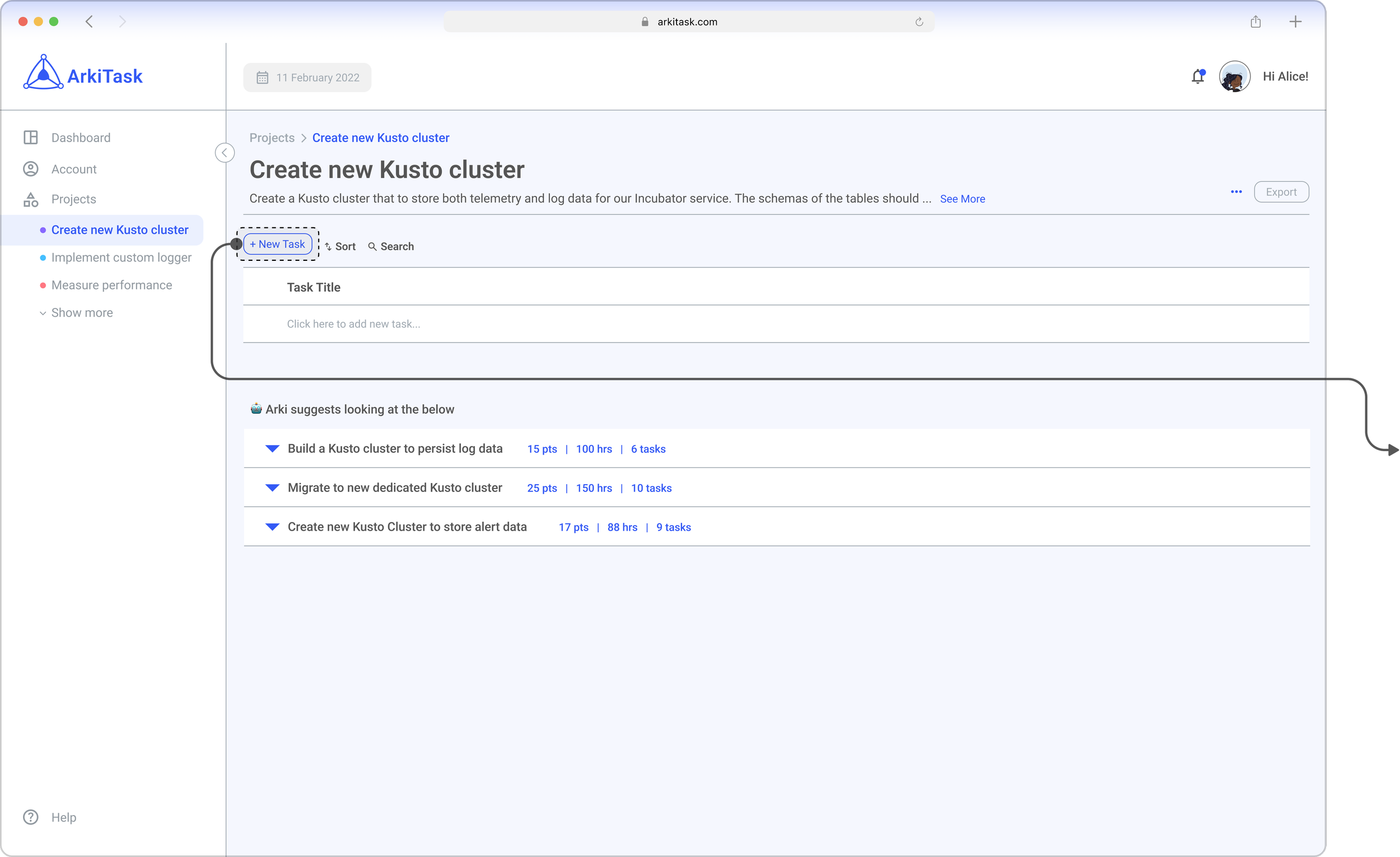Open the three-dot more options menu
This screenshot has height=857, width=1400.
pyautogui.click(x=1236, y=192)
